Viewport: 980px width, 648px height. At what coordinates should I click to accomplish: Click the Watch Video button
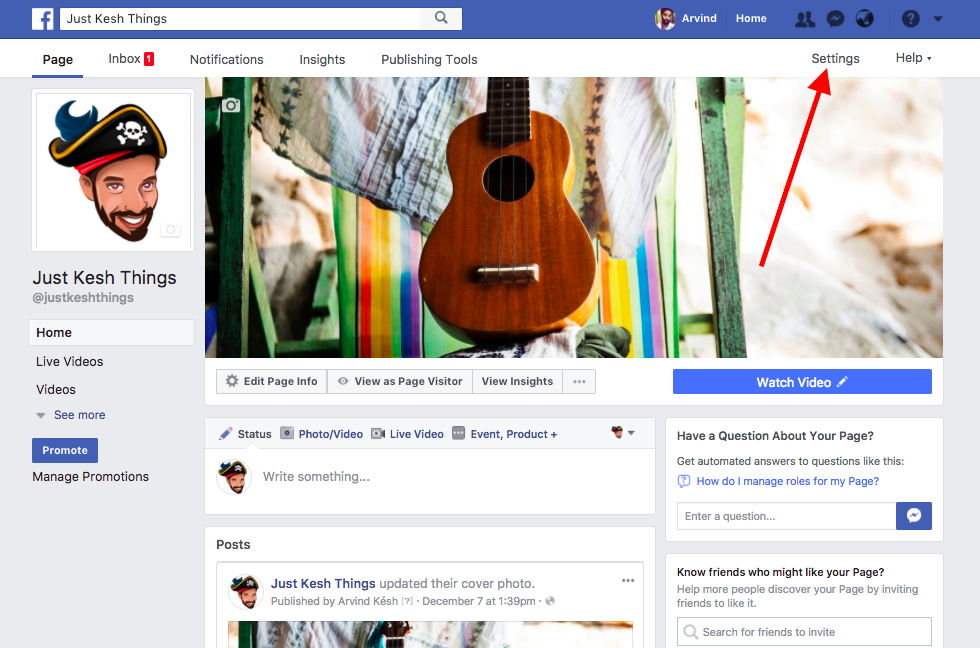801,382
